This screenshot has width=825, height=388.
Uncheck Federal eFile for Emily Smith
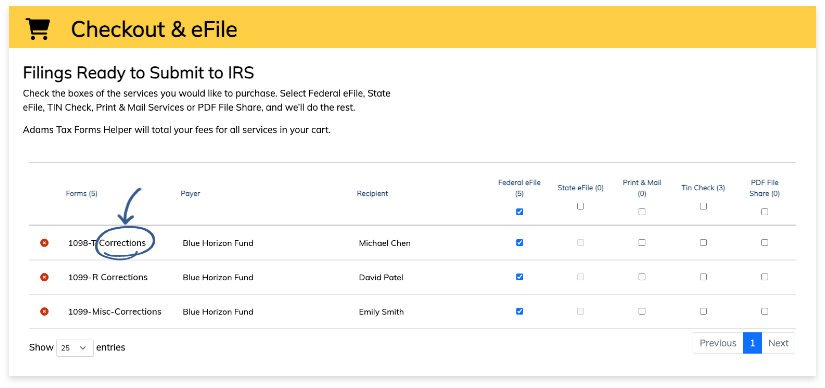(x=519, y=311)
